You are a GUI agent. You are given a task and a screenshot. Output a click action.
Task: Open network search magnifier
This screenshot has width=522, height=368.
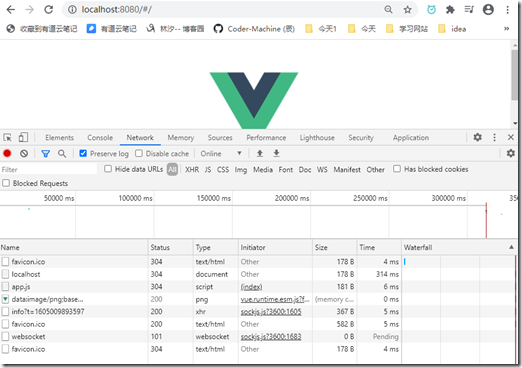(x=62, y=153)
